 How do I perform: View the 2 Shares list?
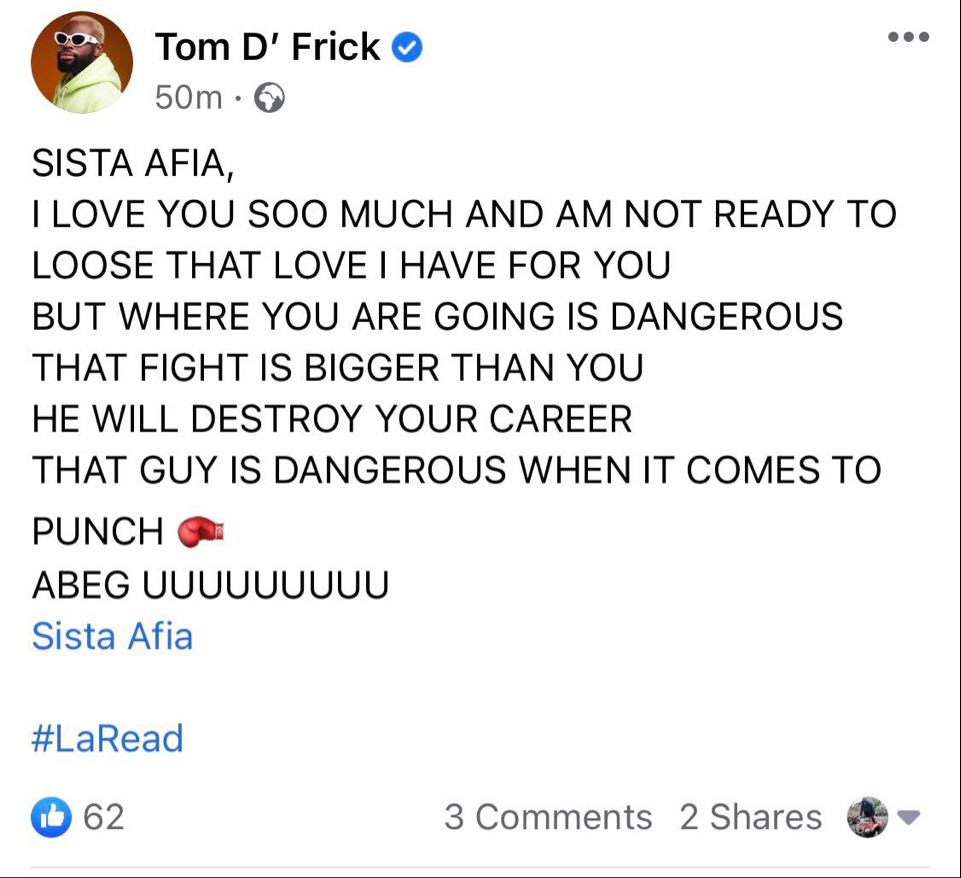(750, 817)
